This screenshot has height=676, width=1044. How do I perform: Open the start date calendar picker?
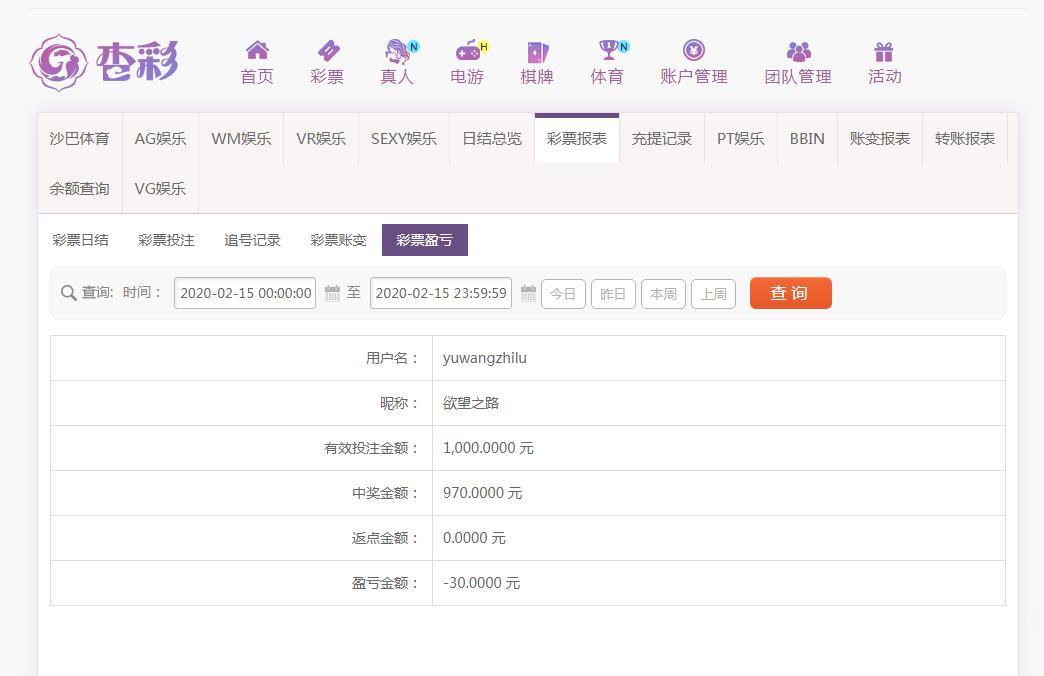coord(333,294)
